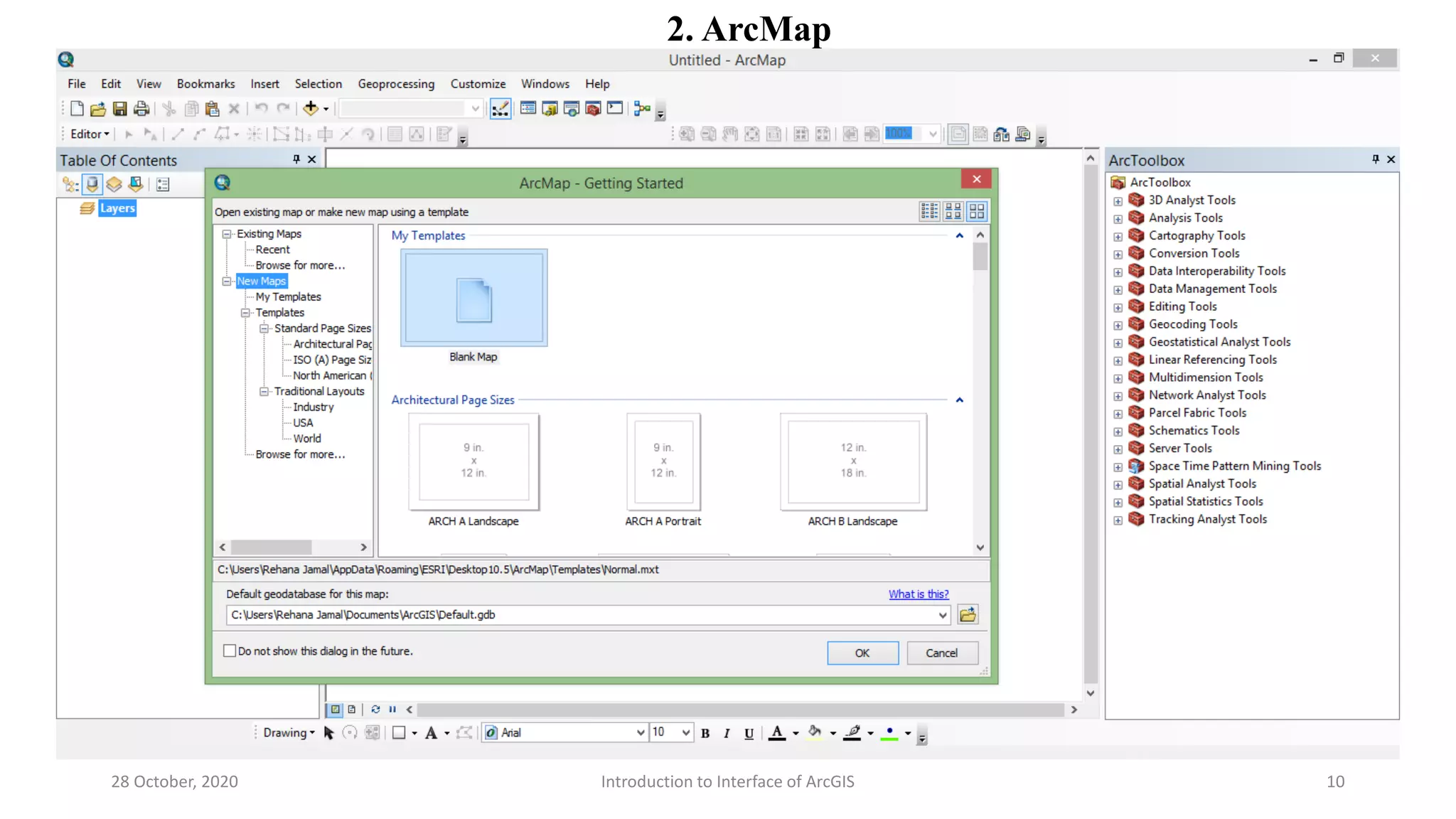This screenshot has height=819, width=1456.
Task: Show templates as large icons view
Action: 978,211
